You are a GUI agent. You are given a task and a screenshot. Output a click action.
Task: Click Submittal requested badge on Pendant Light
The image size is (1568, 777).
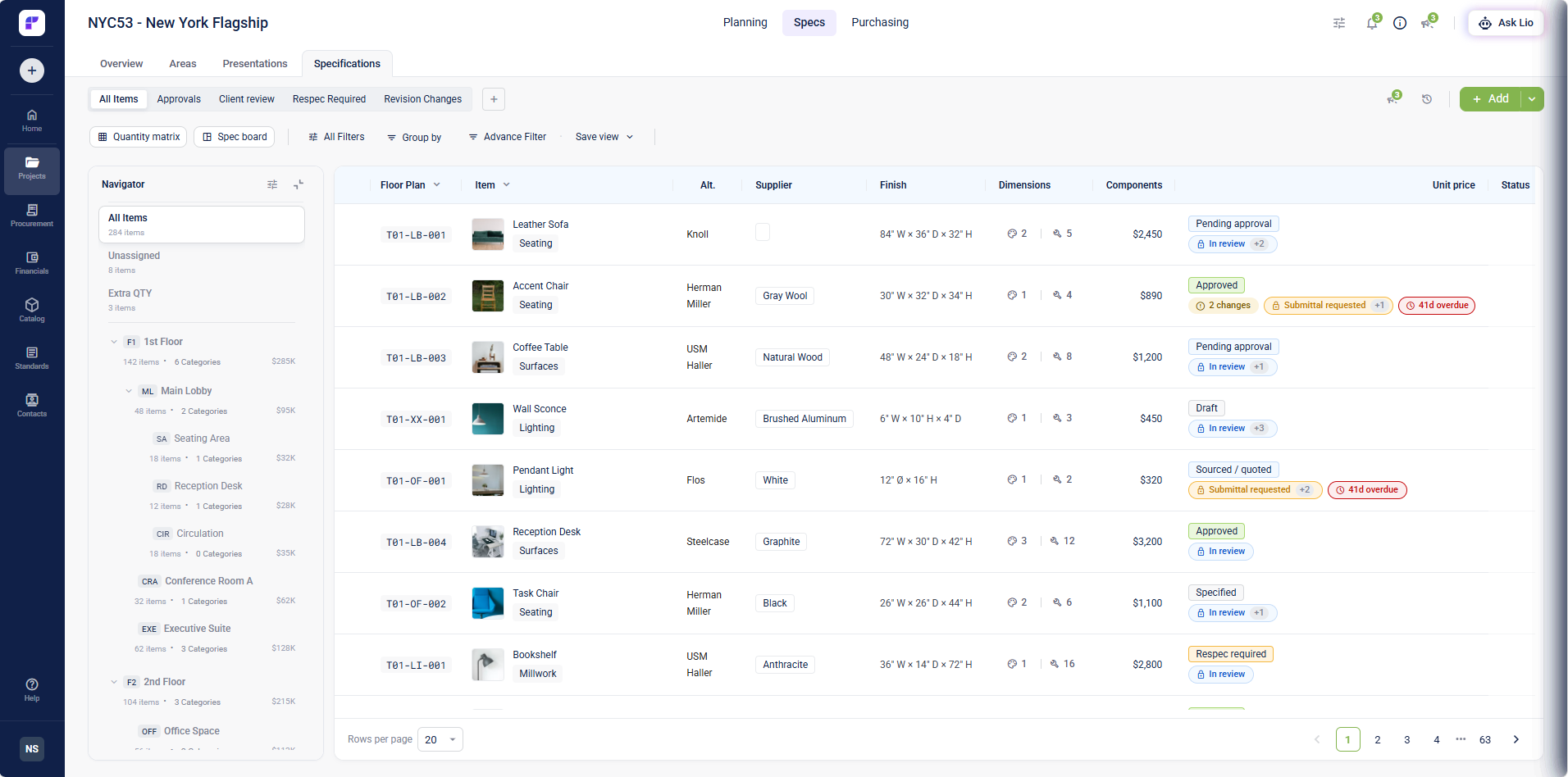[x=1255, y=490]
